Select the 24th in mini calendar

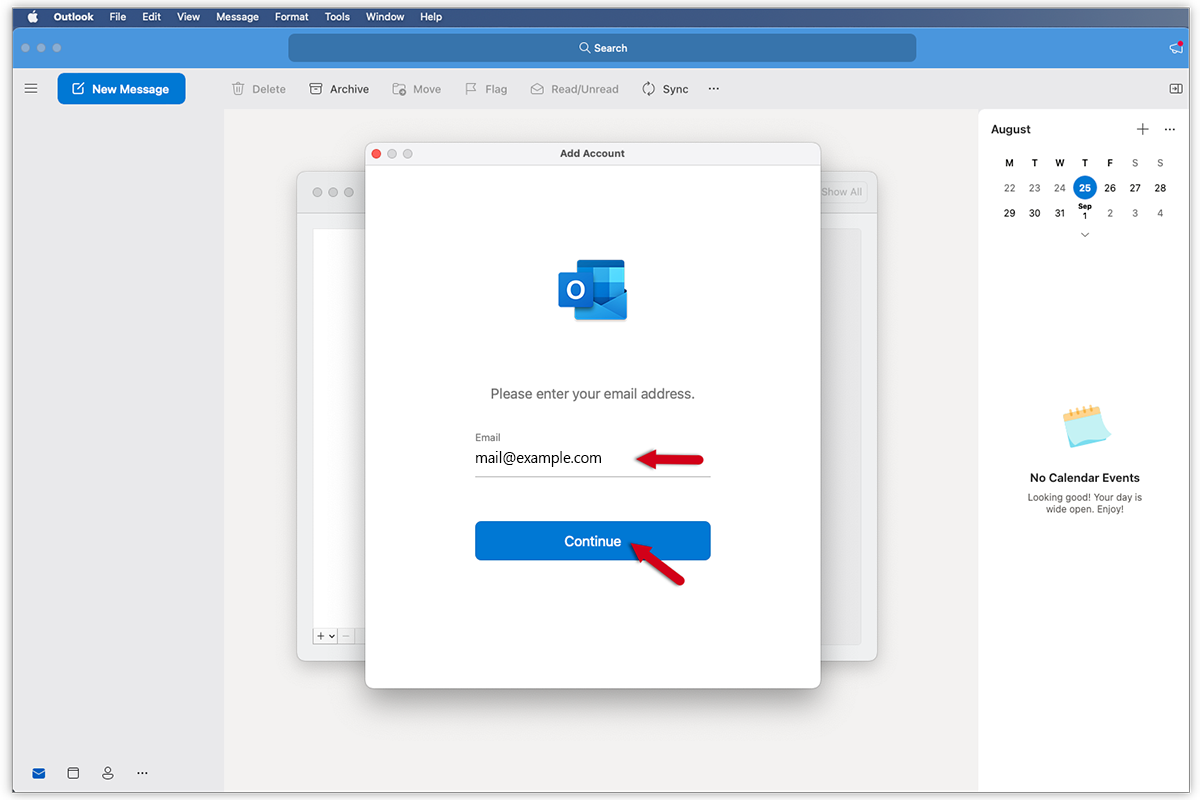tap(1060, 188)
